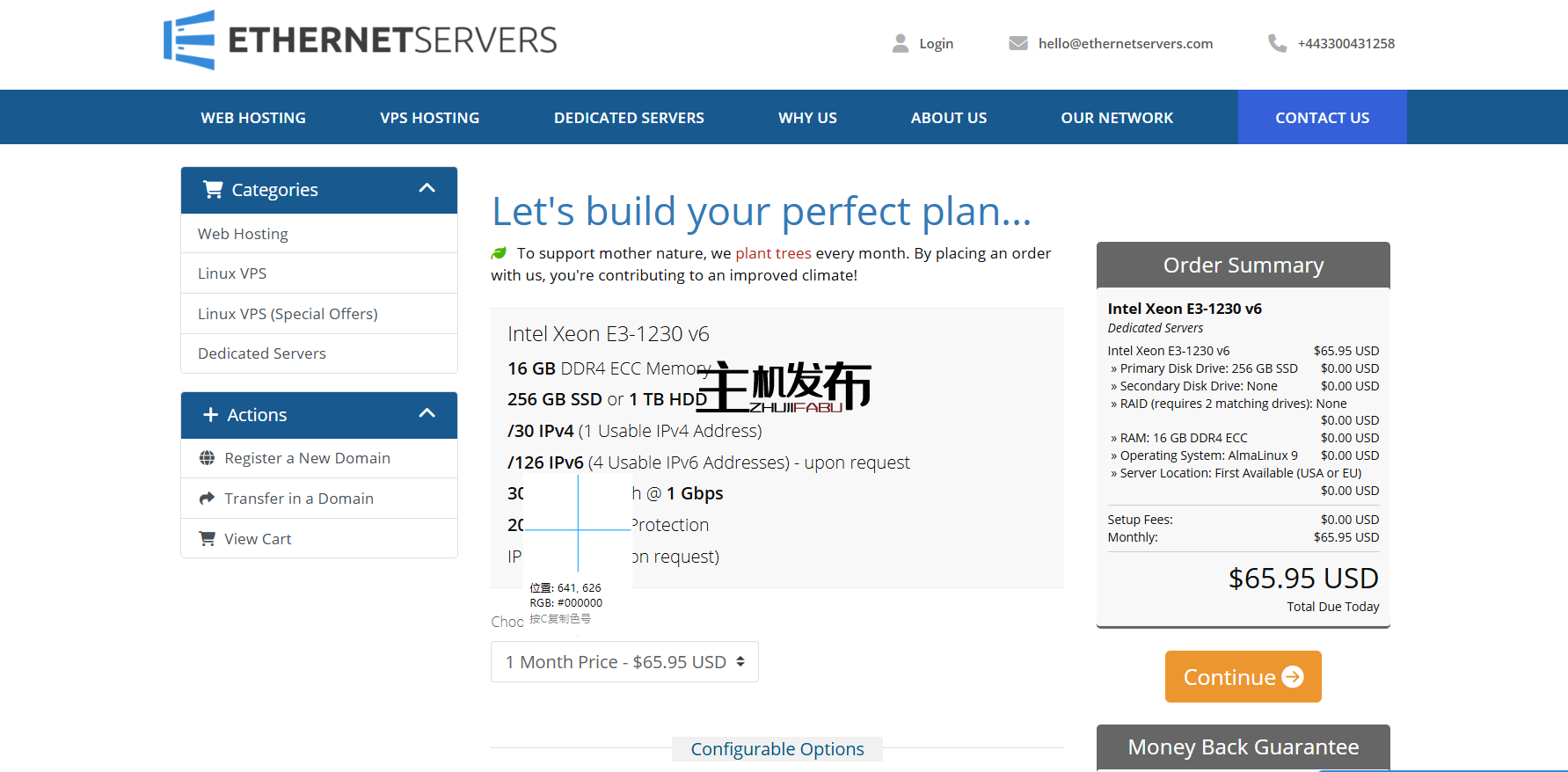Collapse the Categories panel chevron

point(427,188)
